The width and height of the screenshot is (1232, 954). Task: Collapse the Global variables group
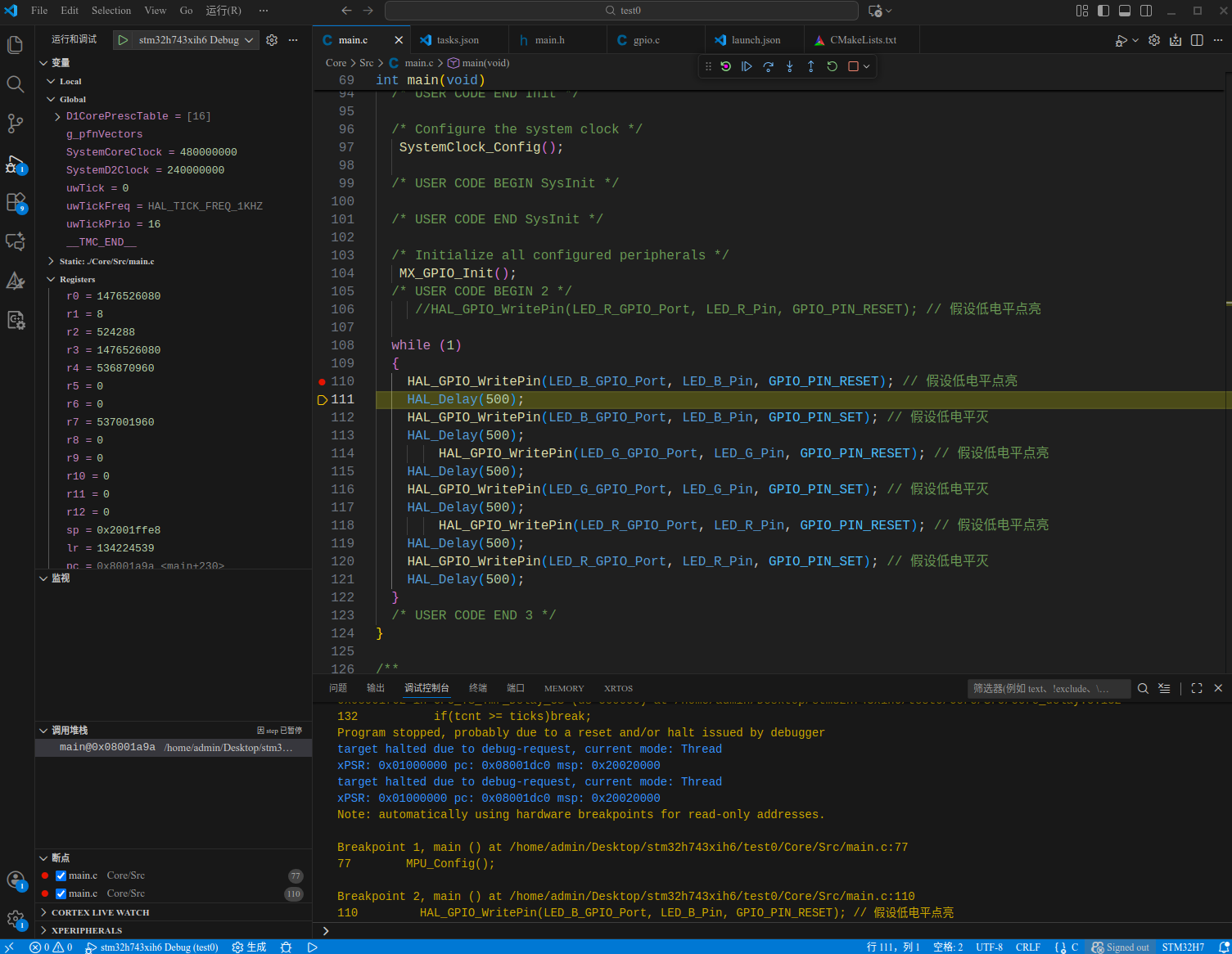tap(51, 99)
